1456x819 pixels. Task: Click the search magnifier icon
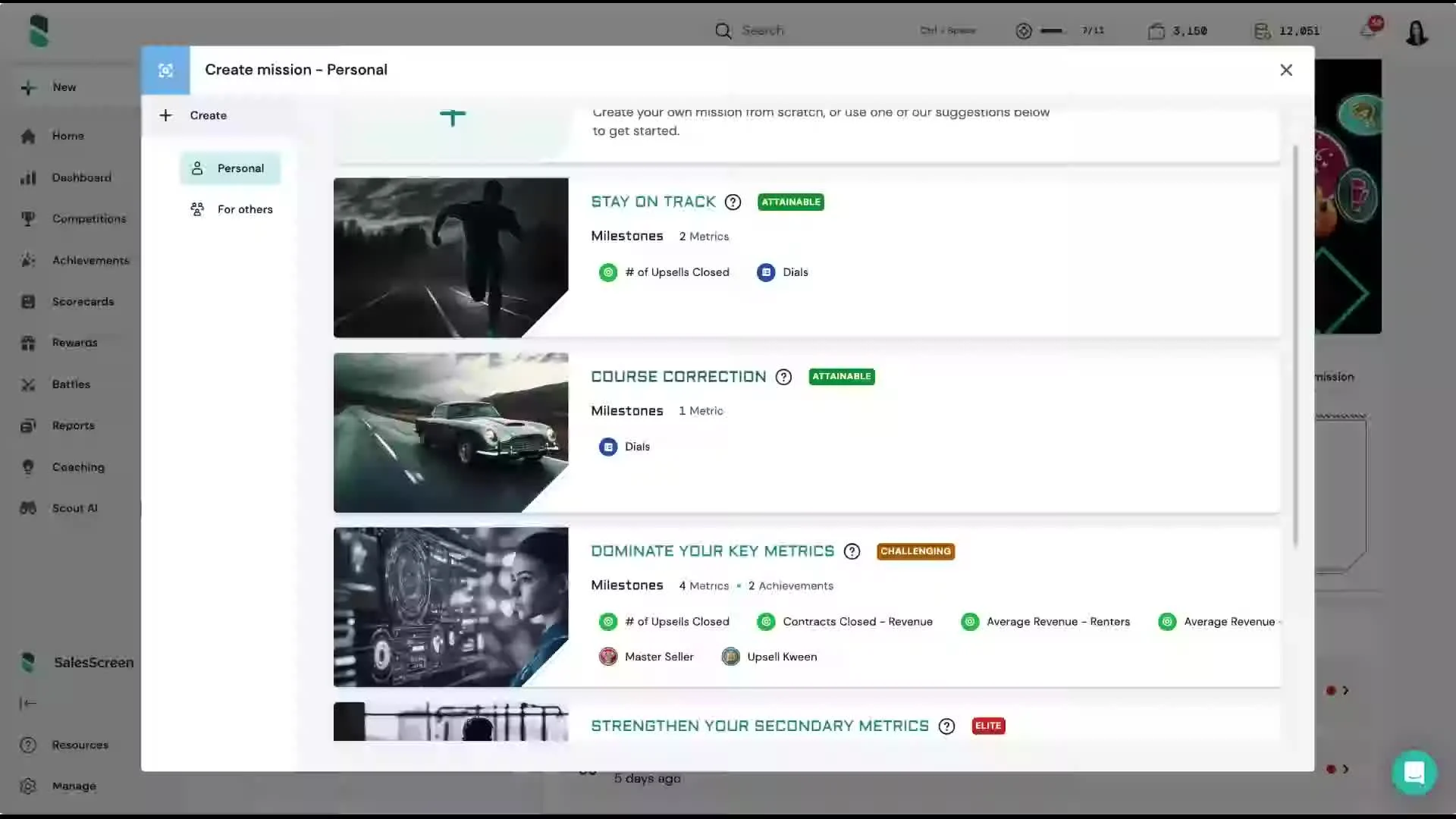723,30
